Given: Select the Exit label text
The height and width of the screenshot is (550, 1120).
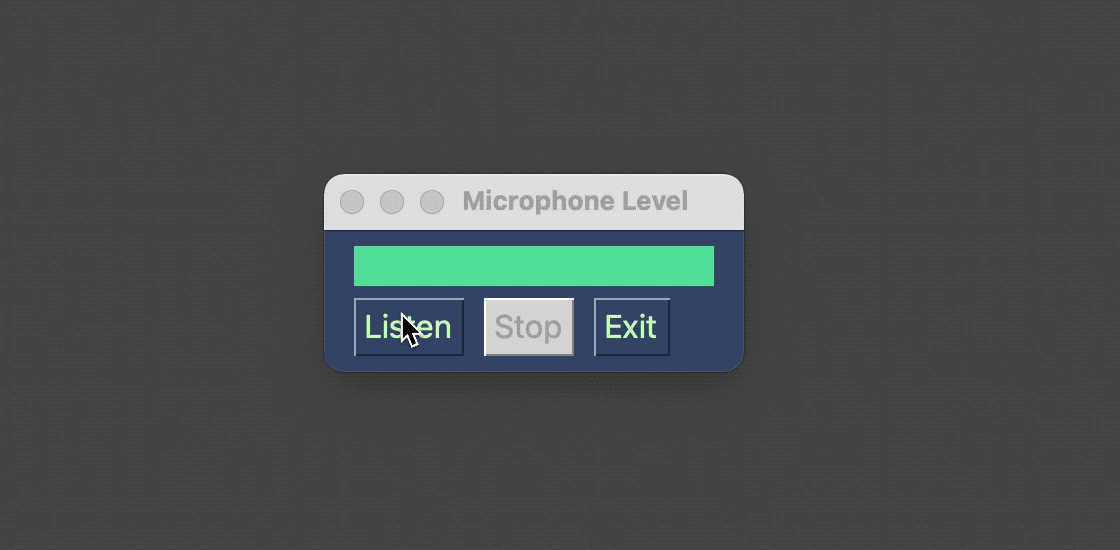Looking at the screenshot, I should pyautogui.click(x=630, y=327).
